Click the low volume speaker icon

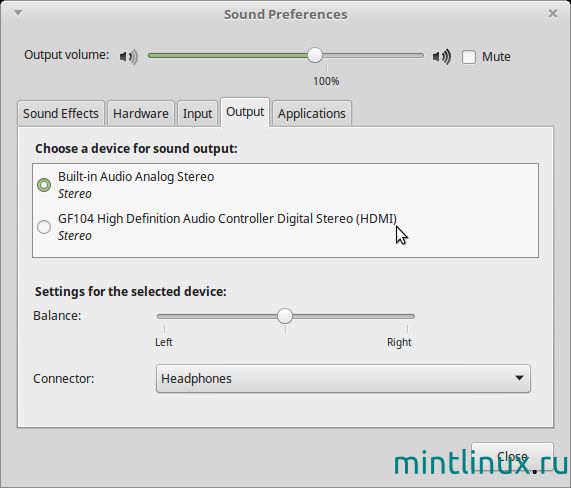(129, 57)
